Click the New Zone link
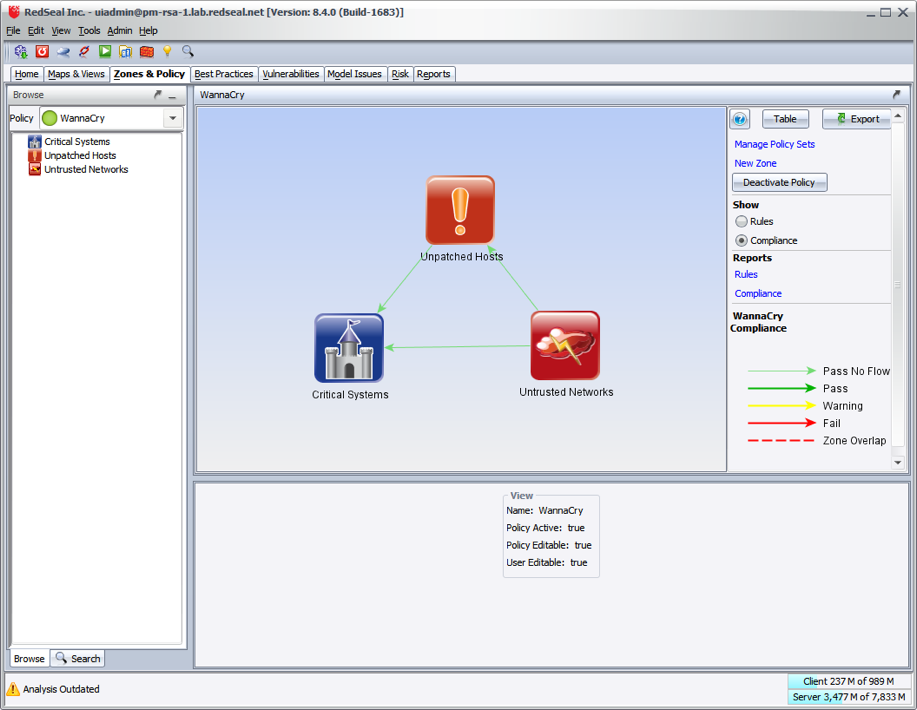Screen dimensions: 917x710 tap(756, 163)
